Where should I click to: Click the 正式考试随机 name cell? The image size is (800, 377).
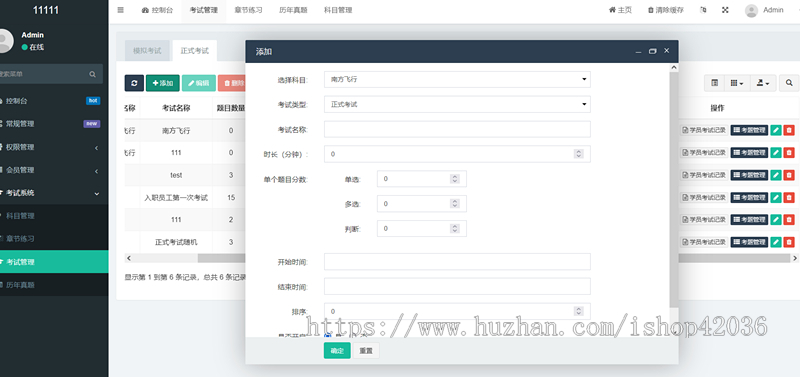coord(176,242)
